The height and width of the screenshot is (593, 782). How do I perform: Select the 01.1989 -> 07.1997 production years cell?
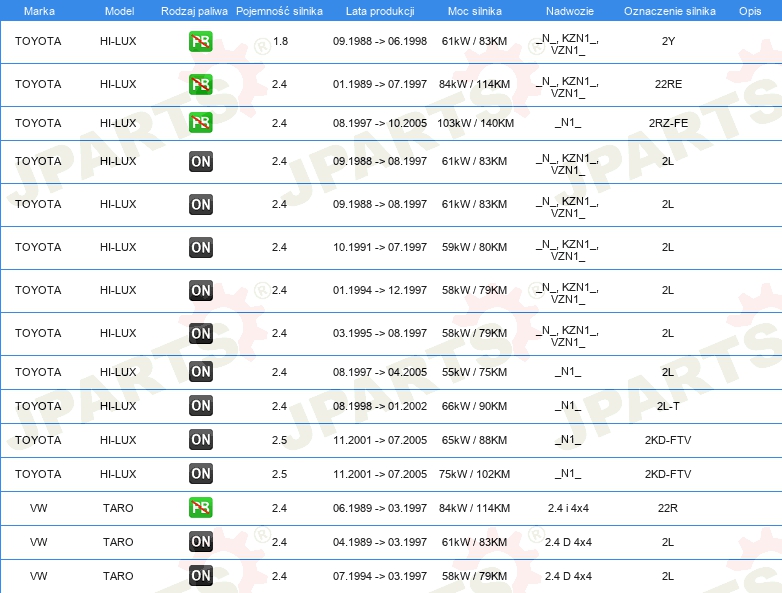[380, 84]
